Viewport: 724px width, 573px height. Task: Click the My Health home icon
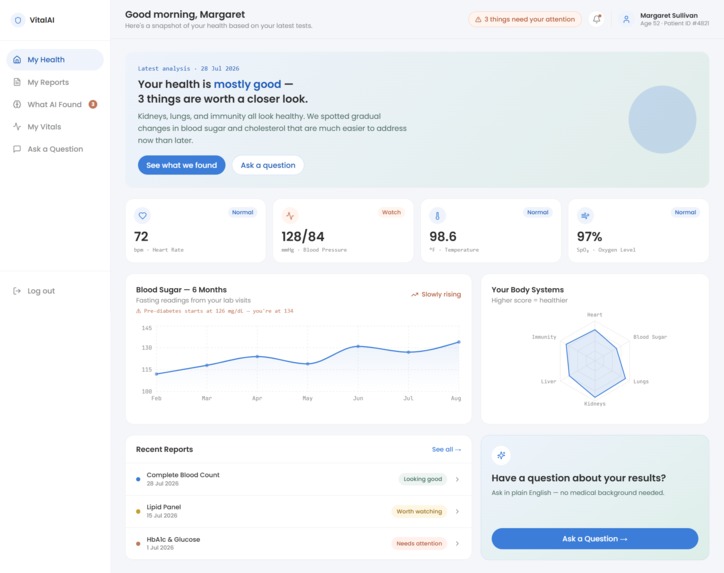click(x=17, y=60)
